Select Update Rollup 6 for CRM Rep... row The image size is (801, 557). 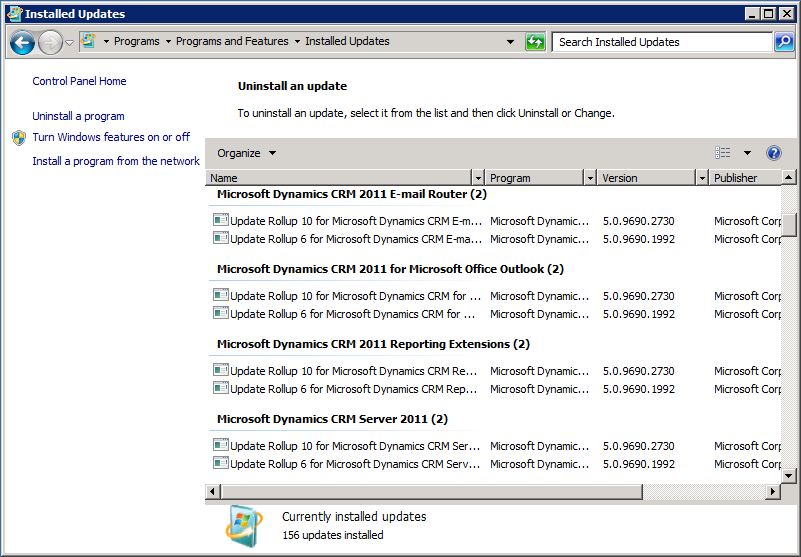[x=496, y=389]
